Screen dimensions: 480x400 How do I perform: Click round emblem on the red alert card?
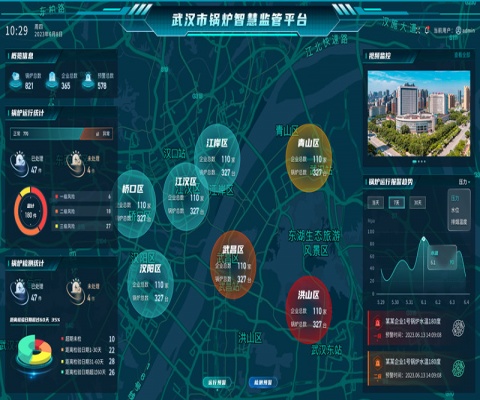pos(459,328)
